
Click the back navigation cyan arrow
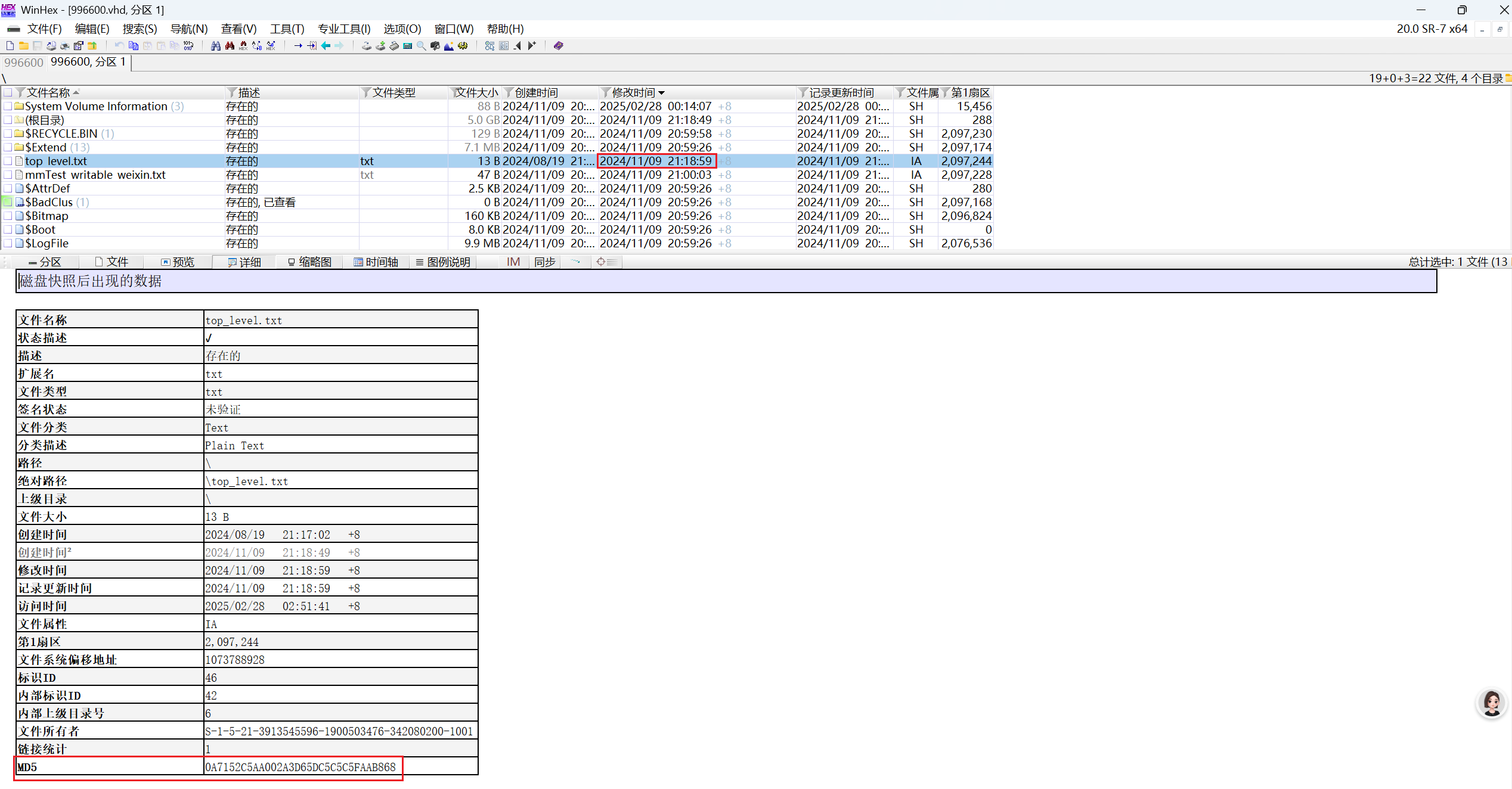pyautogui.click(x=326, y=46)
